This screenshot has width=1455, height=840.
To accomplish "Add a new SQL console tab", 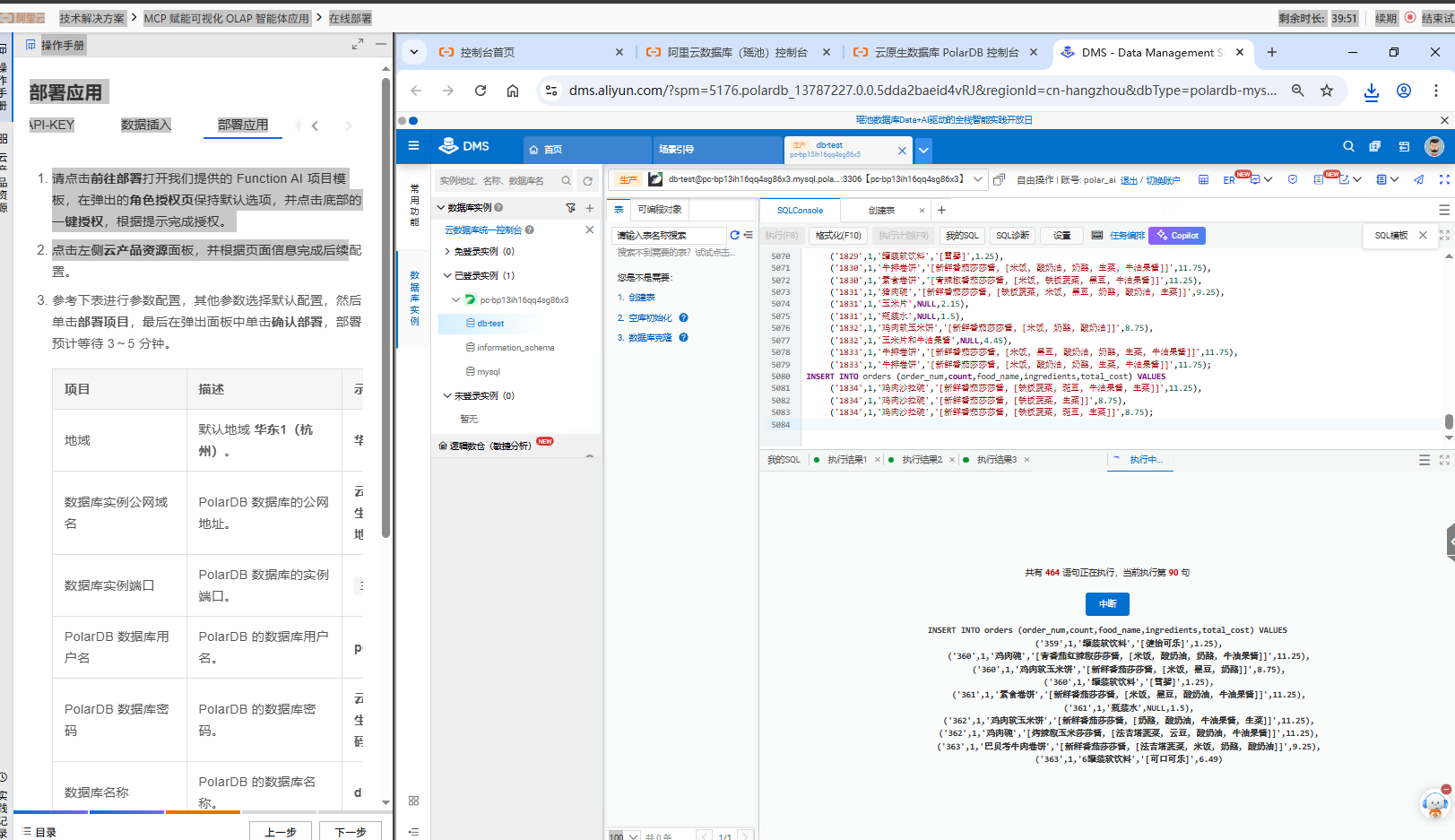I will click(x=941, y=211).
